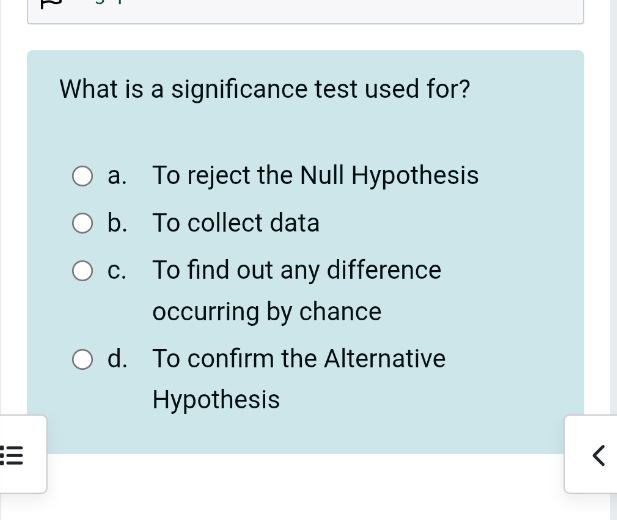Click 'occurring by chance' line of option c
The image size is (617, 520).
pyautogui.click(x=267, y=312)
